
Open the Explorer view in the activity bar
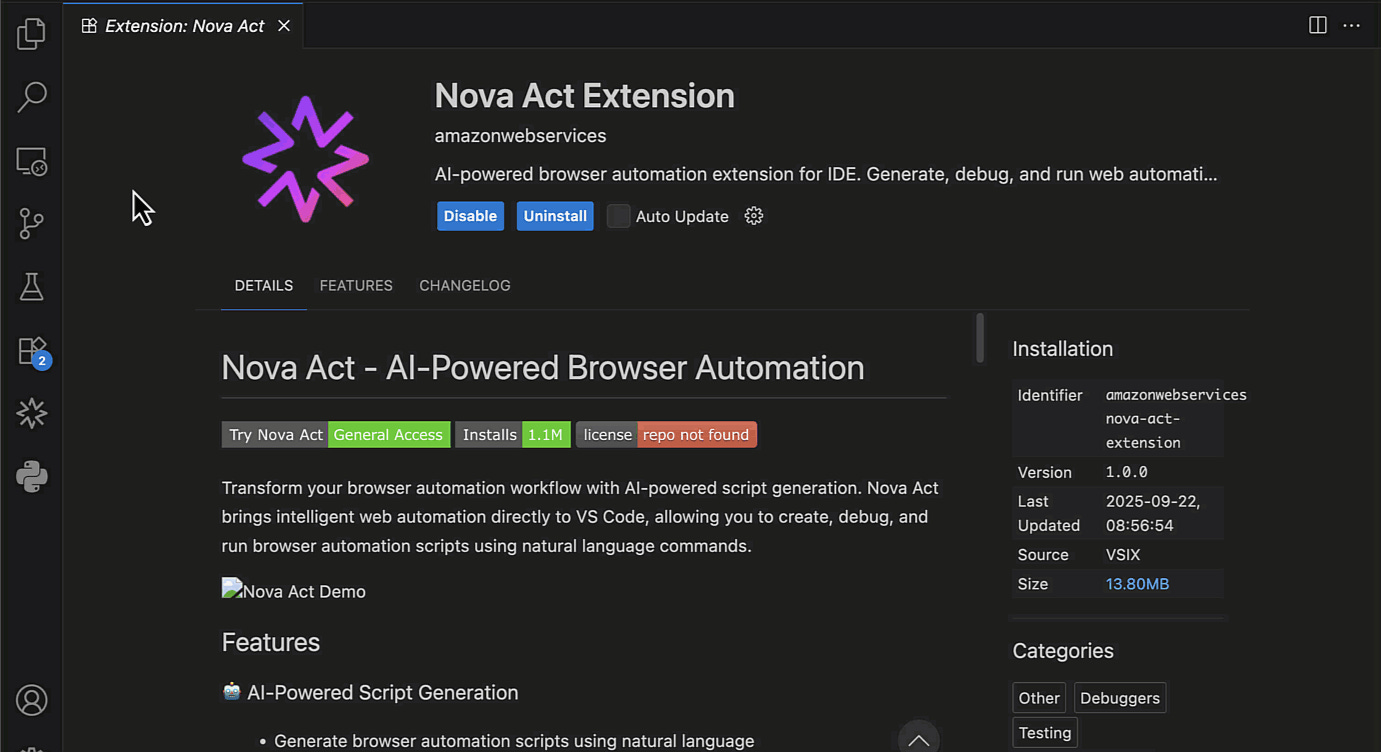click(x=31, y=33)
